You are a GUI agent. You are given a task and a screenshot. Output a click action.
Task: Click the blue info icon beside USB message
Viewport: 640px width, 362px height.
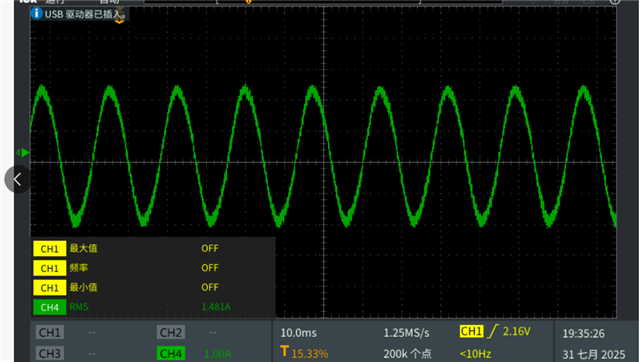coord(36,13)
